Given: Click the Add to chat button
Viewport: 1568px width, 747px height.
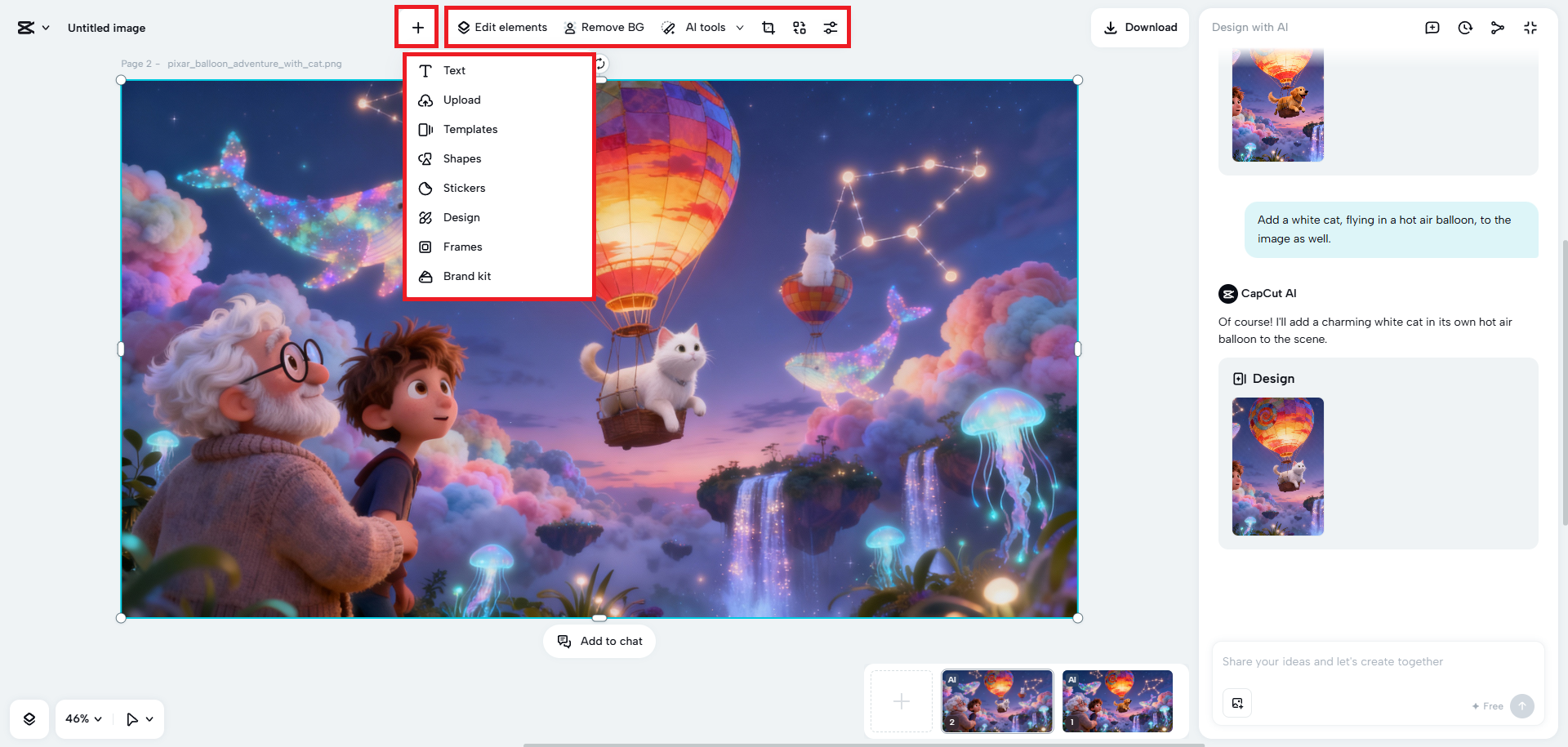Looking at the screenshot, I should [599, 641].
